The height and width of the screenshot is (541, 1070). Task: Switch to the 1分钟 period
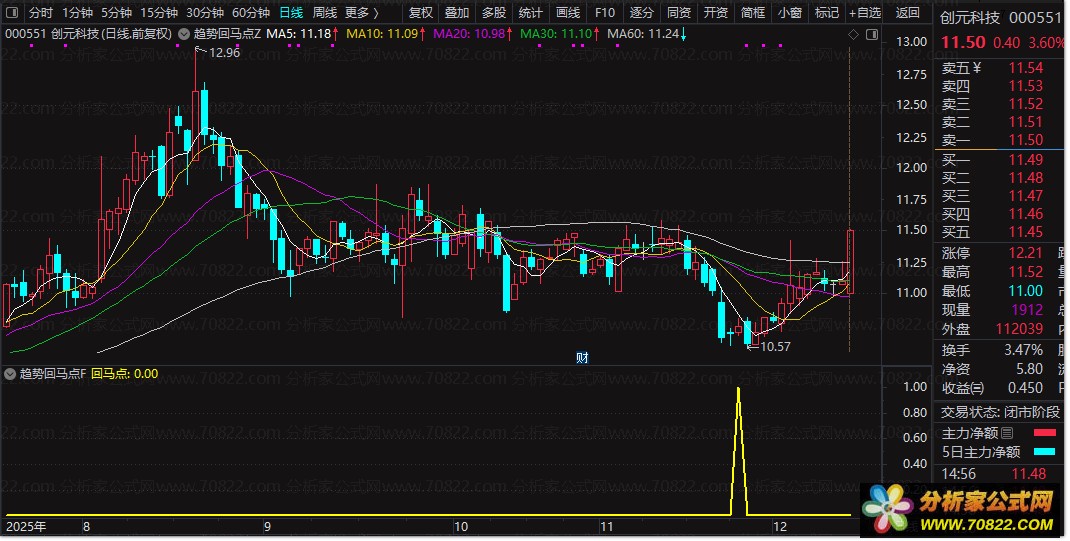77,12
